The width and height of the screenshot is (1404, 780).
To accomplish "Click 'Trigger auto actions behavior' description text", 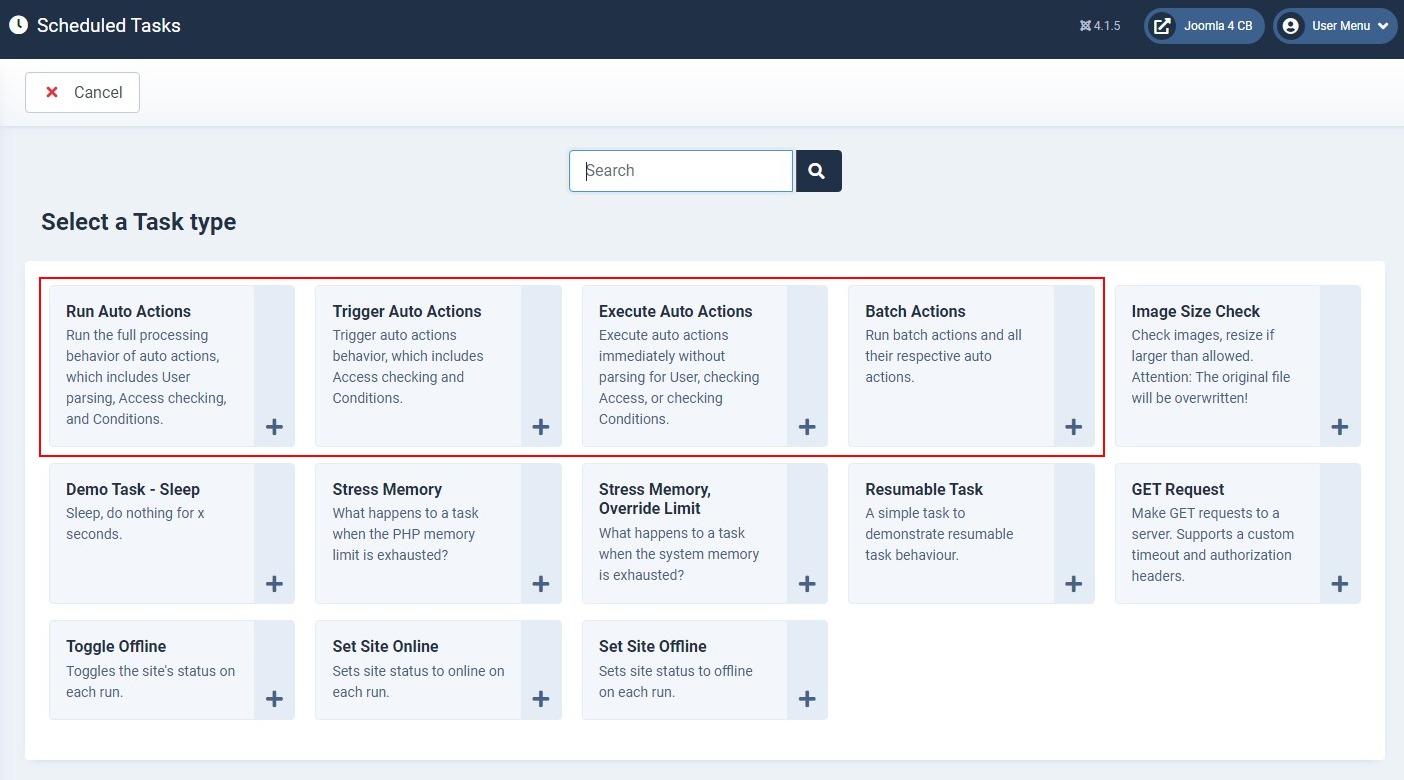I will (408, 367).
